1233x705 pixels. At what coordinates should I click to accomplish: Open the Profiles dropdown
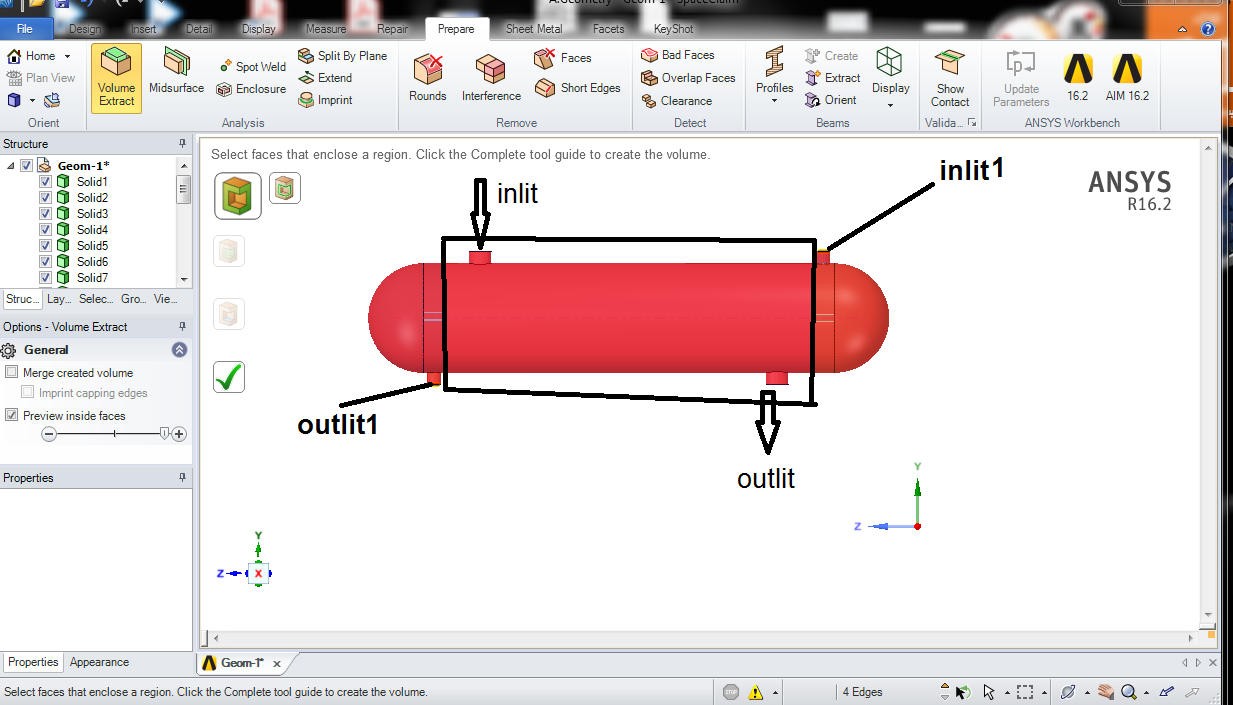(x=774, y=78)
